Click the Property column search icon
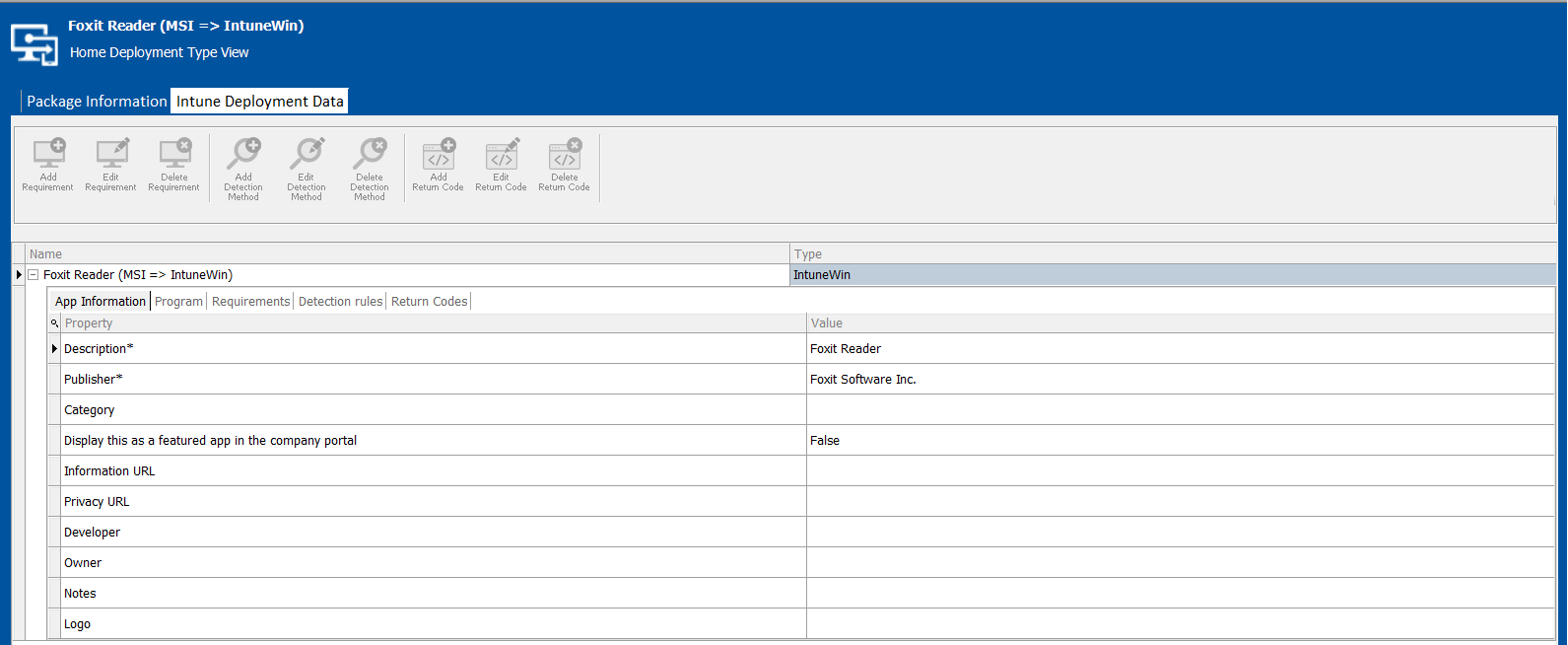Screen dimensions: 1568x645 pyautogui.click(x=54, y=323)
